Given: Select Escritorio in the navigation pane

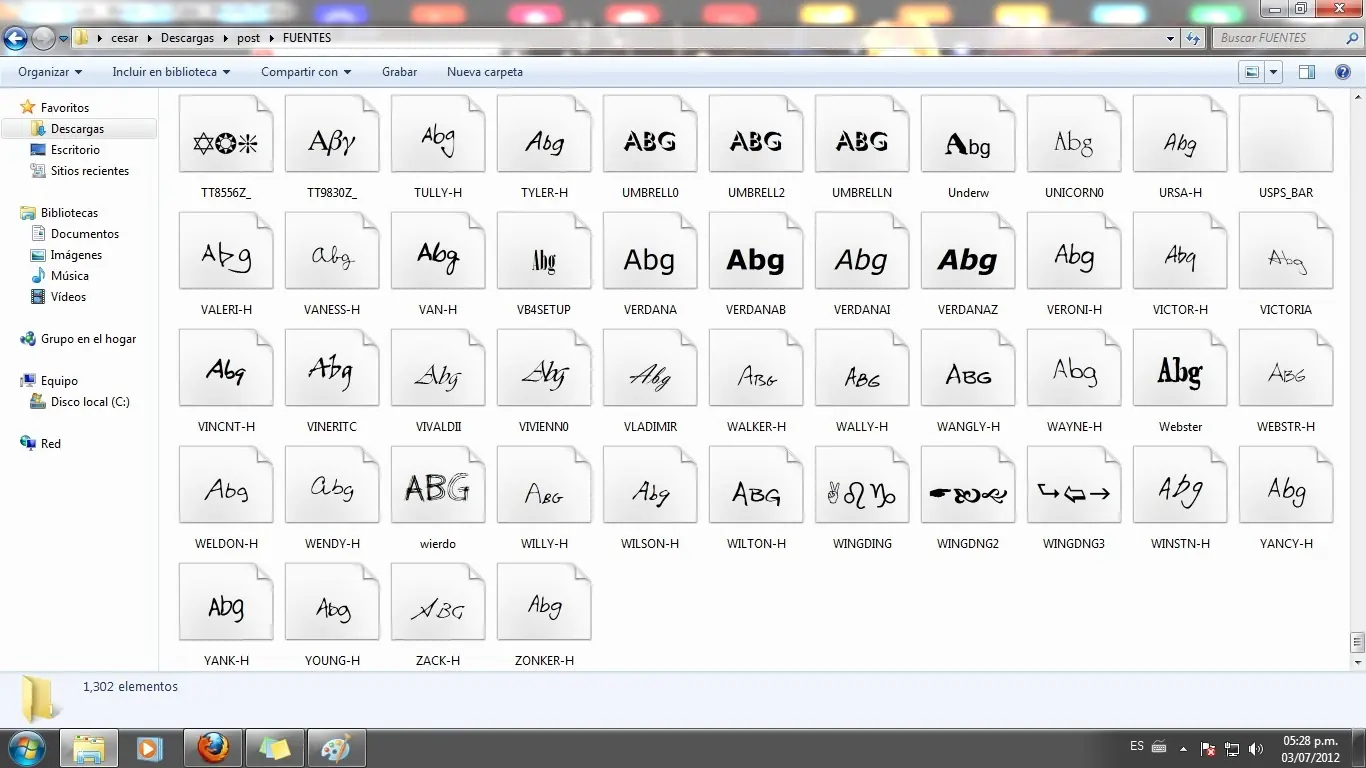Looking at the screenshot, I should coord(76,150).
